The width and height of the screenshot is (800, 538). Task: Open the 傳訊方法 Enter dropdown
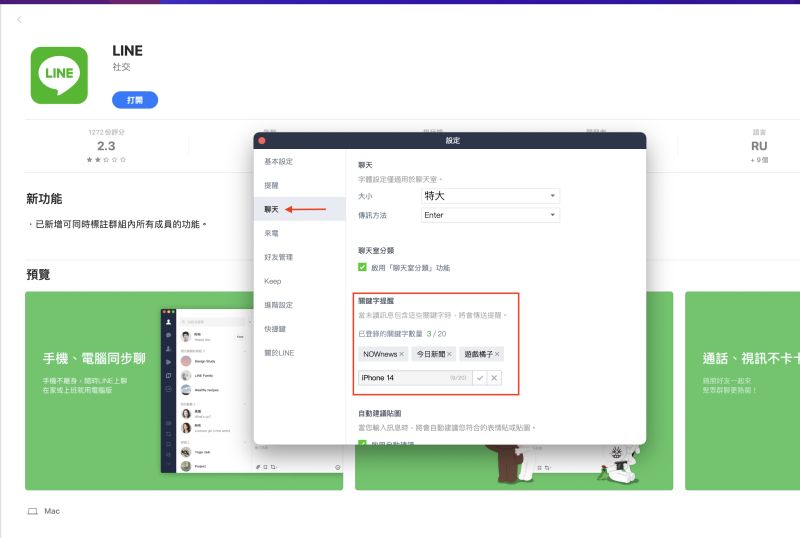point(490,215)
